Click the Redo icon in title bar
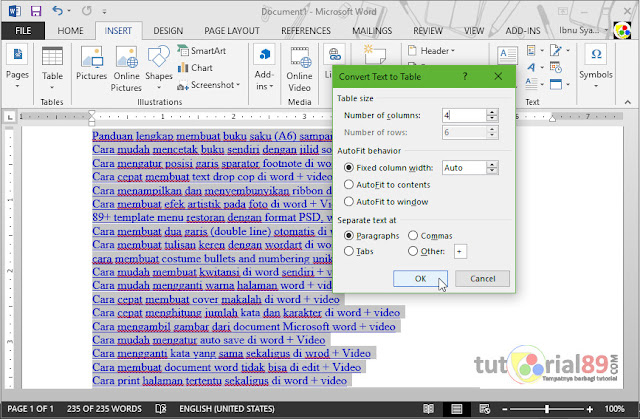This screenshot has height=419, width=640. (87, 11)
